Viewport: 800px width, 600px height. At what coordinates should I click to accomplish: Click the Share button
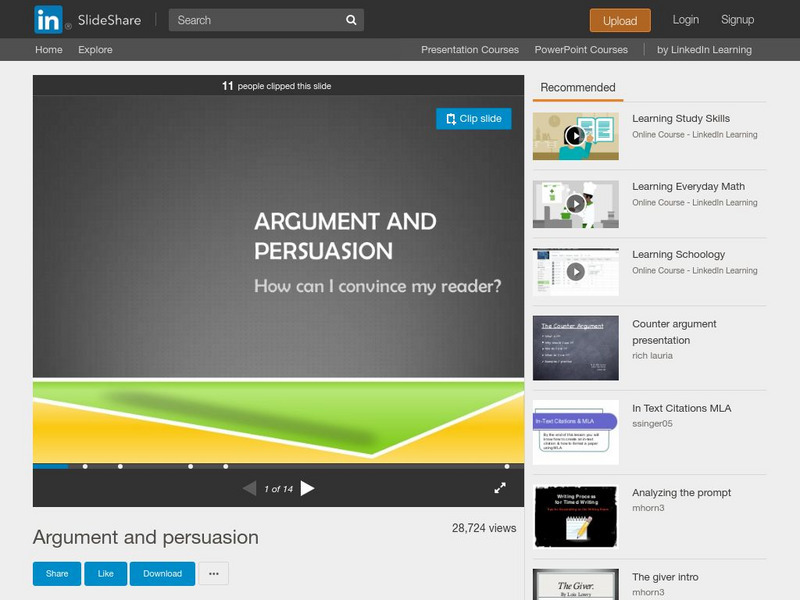tap(57, 573)
